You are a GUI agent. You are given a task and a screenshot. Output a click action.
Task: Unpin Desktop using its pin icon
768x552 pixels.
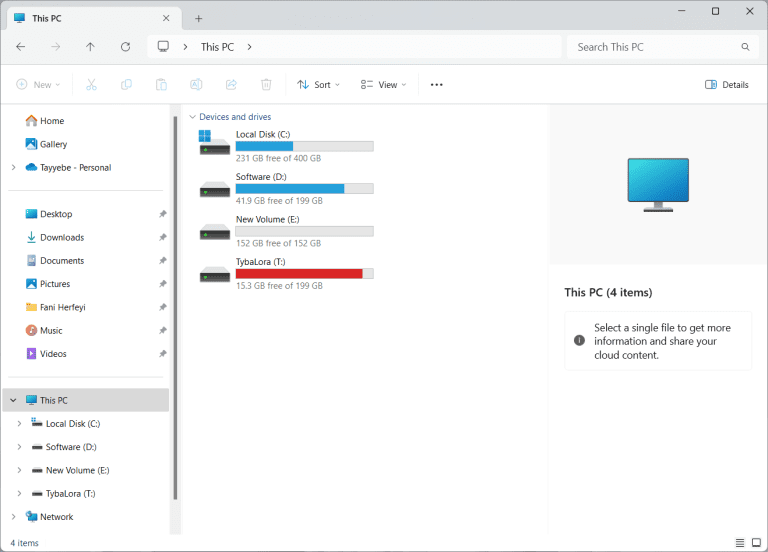(163, 214)
